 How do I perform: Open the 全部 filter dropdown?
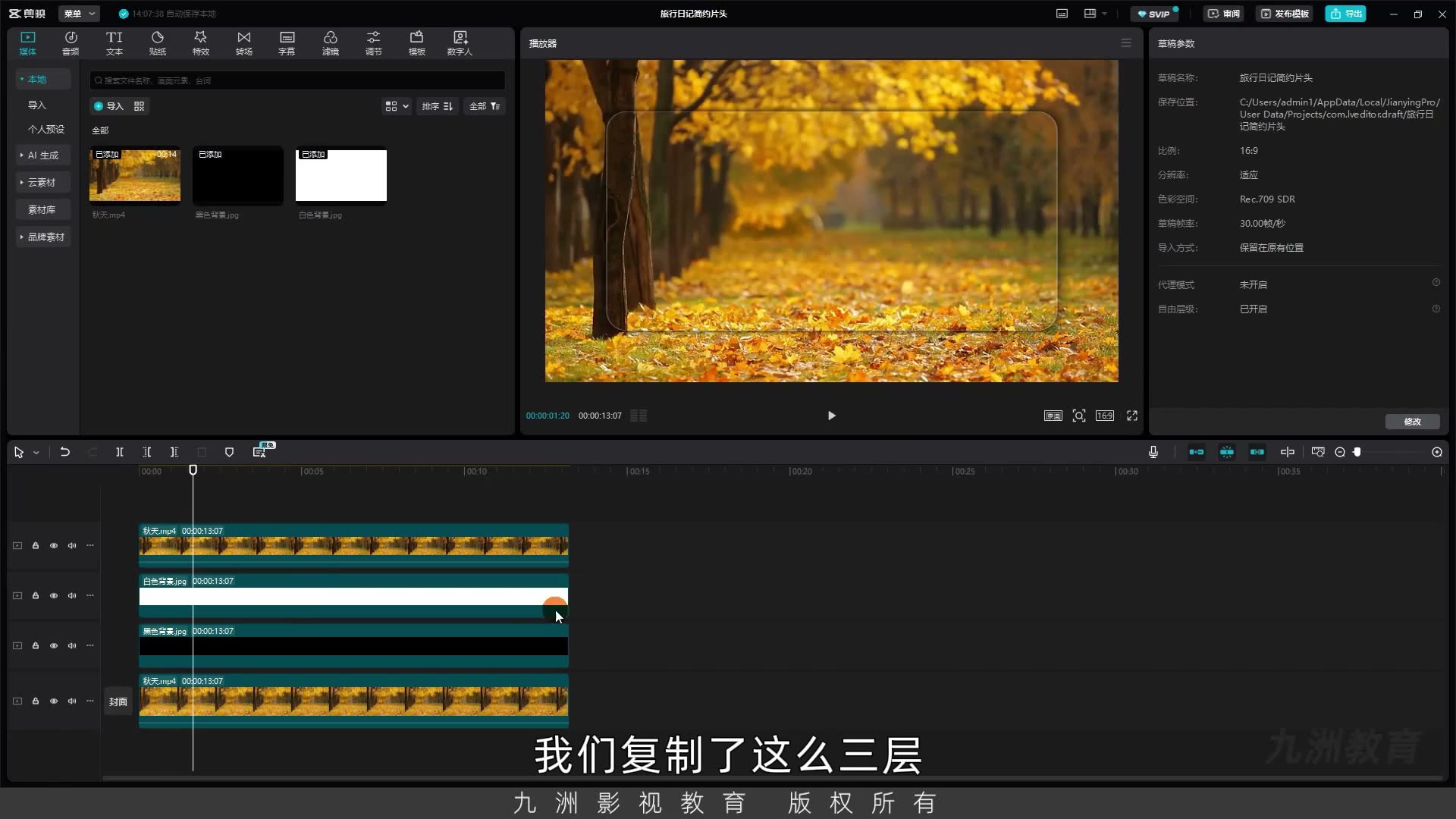(x=485, y=106)
